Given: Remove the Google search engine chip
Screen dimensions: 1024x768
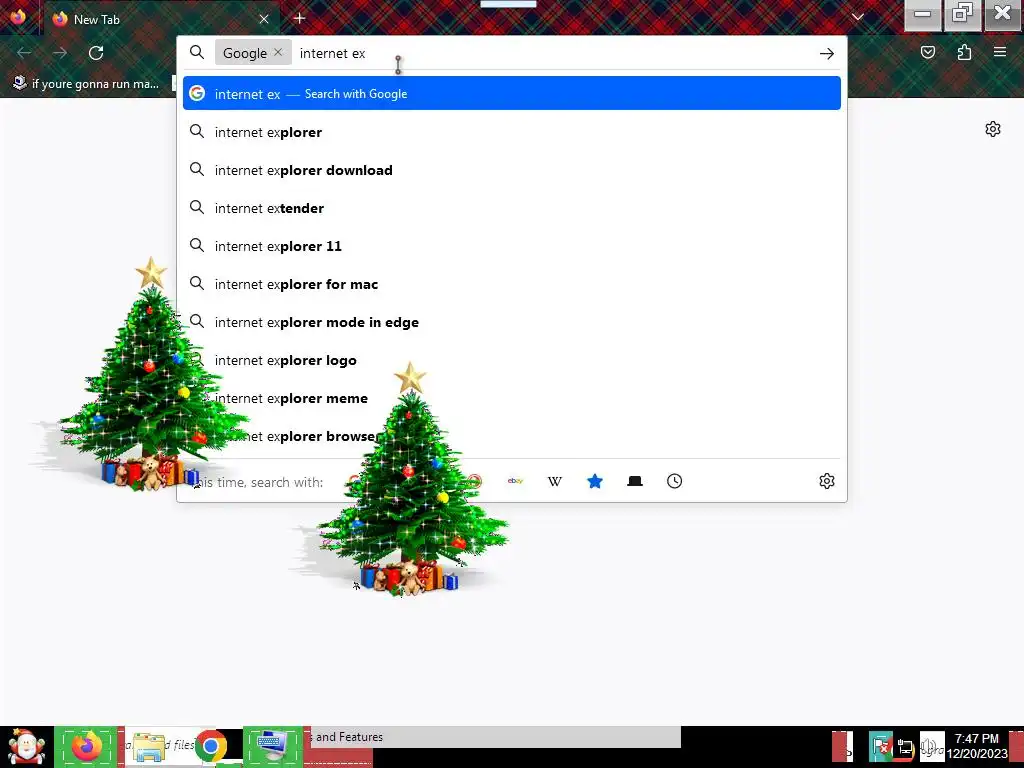Looking at the screenshot, I should pyautogui.click(x=278, y=52).
